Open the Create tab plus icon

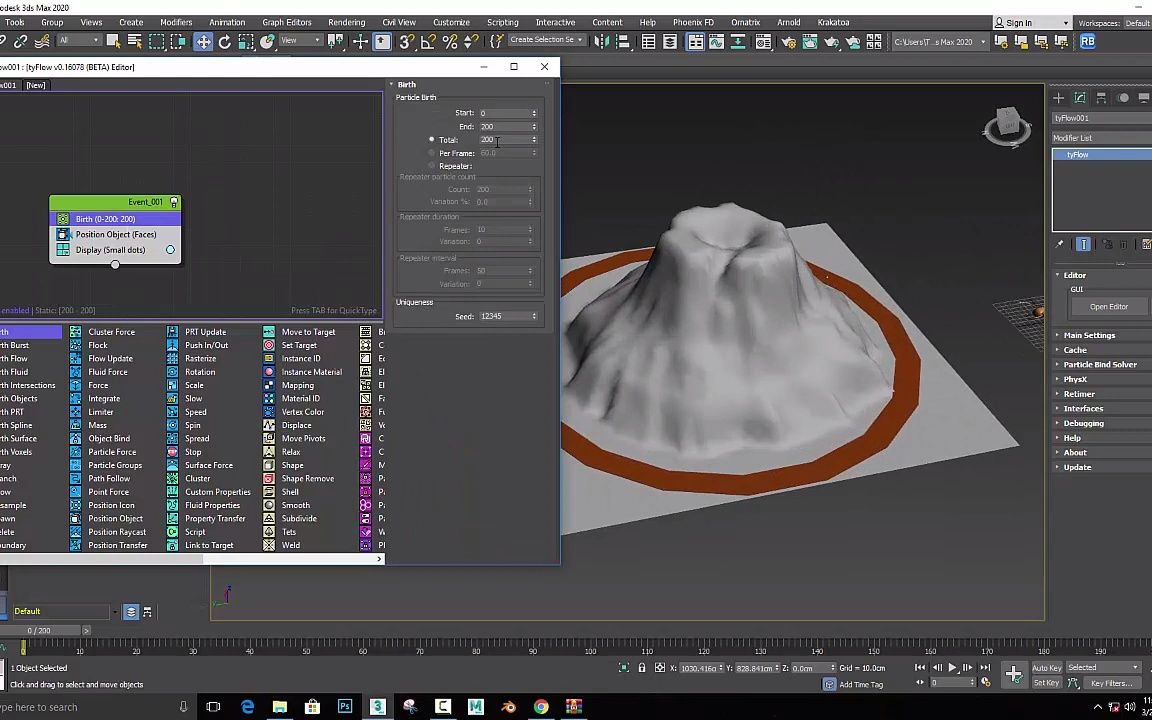1059,98
